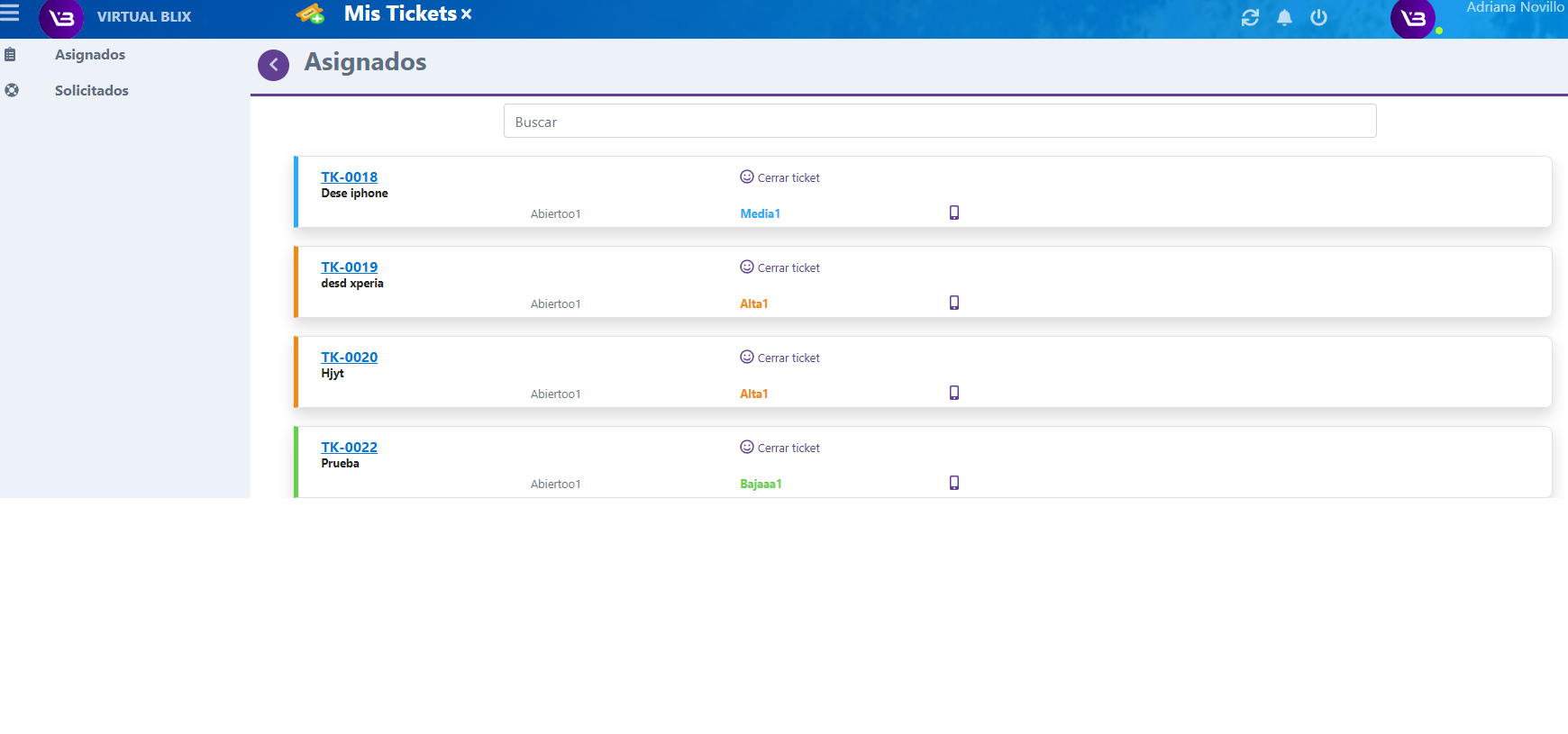Open ticket TK-0018 link
The height and width of the screenshot is (734, 1568).
[349, 177]
